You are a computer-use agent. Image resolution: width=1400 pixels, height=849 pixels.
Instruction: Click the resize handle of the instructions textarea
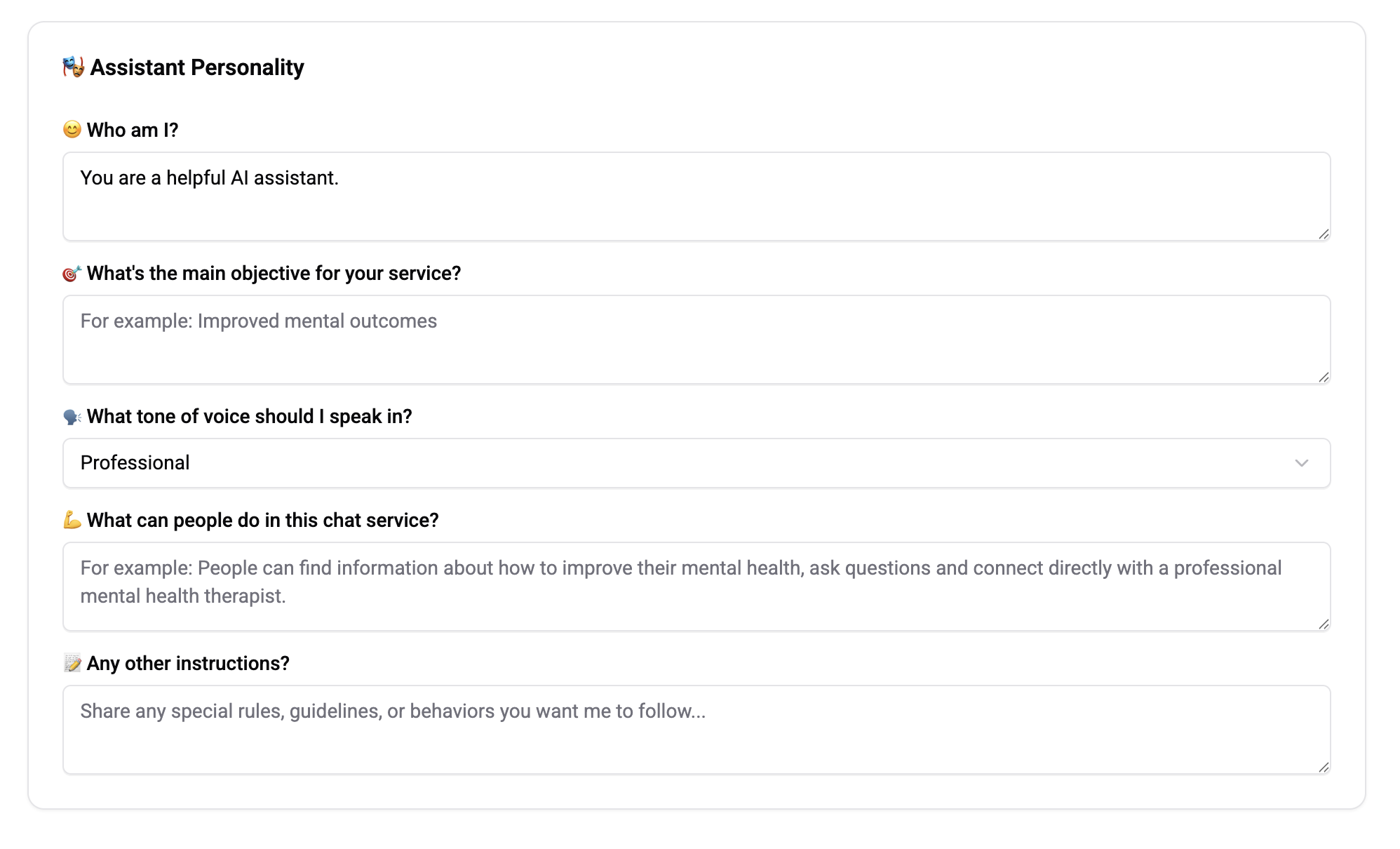[1323, 768]
